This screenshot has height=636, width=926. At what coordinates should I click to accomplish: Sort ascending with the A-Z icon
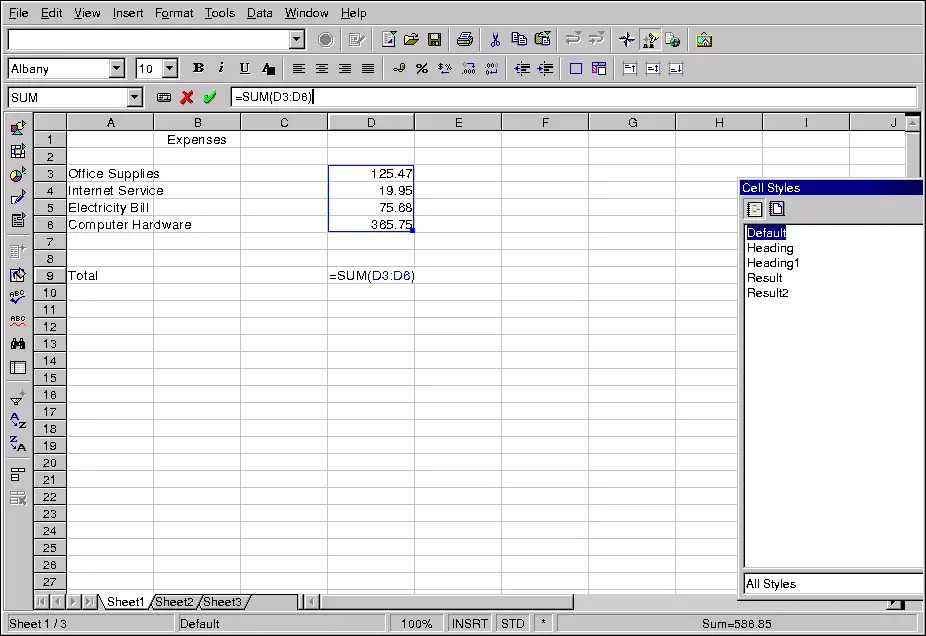18,421
